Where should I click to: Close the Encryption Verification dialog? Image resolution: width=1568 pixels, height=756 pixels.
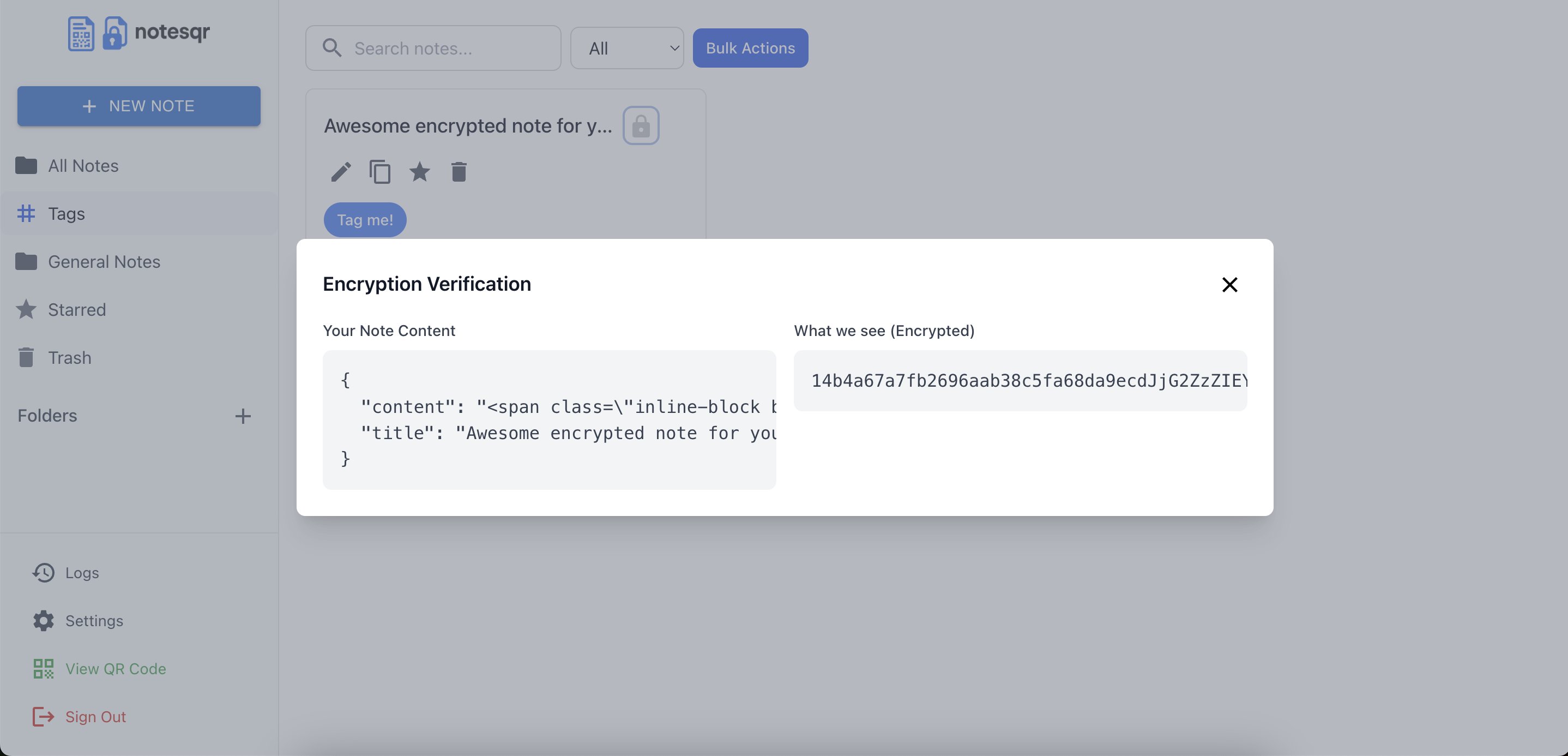click(x=1229, y=285)
